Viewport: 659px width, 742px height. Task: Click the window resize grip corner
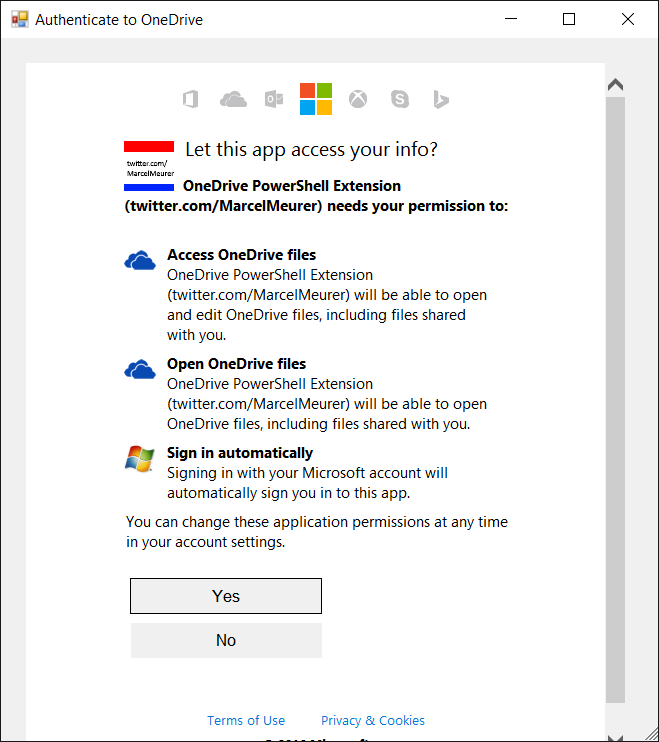pos(651,735)
